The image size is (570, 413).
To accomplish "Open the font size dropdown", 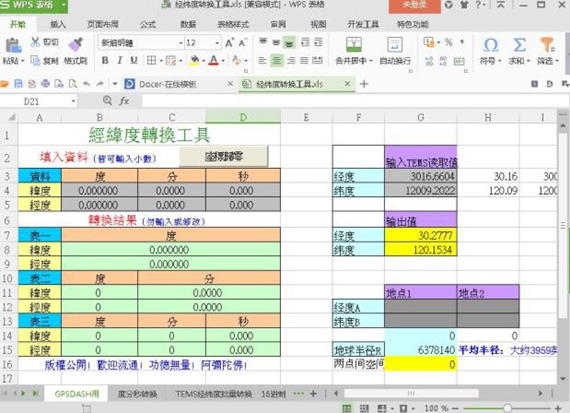I will (217, 43).
